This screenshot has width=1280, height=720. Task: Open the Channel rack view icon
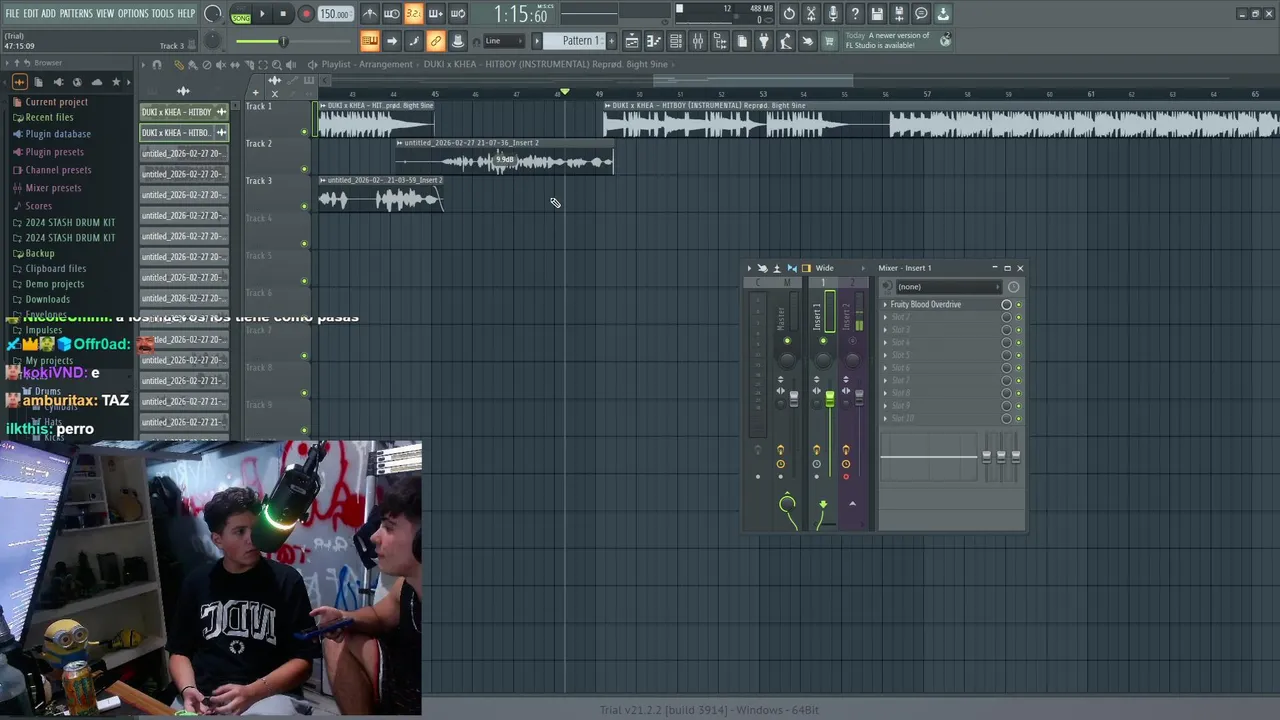(676, 41)
